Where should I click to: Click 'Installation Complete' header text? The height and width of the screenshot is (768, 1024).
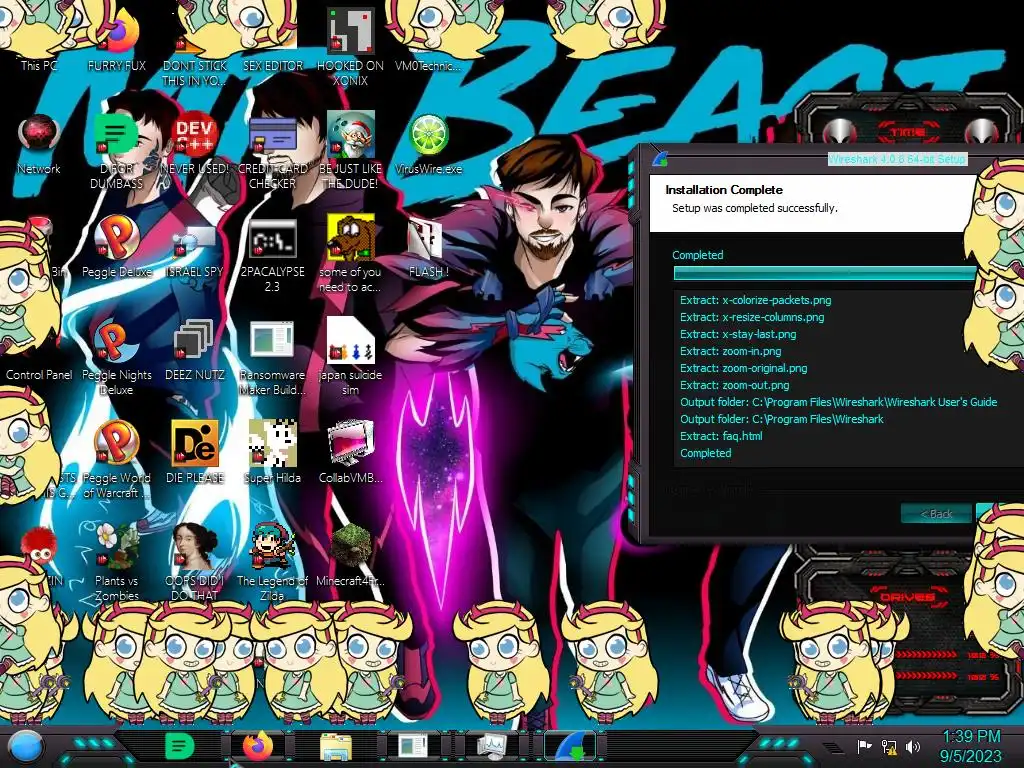tap(724, 190)
